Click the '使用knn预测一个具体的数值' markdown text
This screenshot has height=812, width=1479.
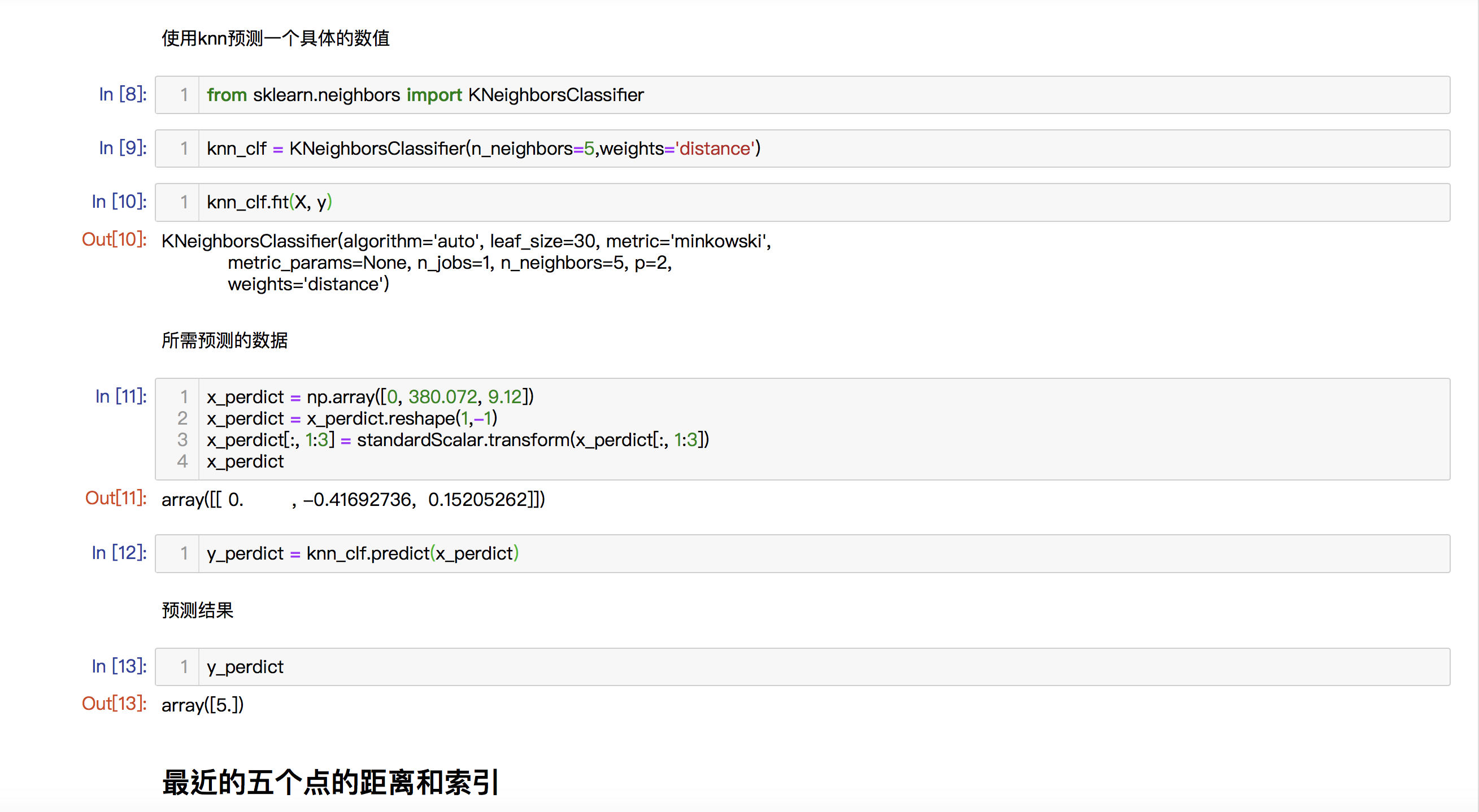276,38
